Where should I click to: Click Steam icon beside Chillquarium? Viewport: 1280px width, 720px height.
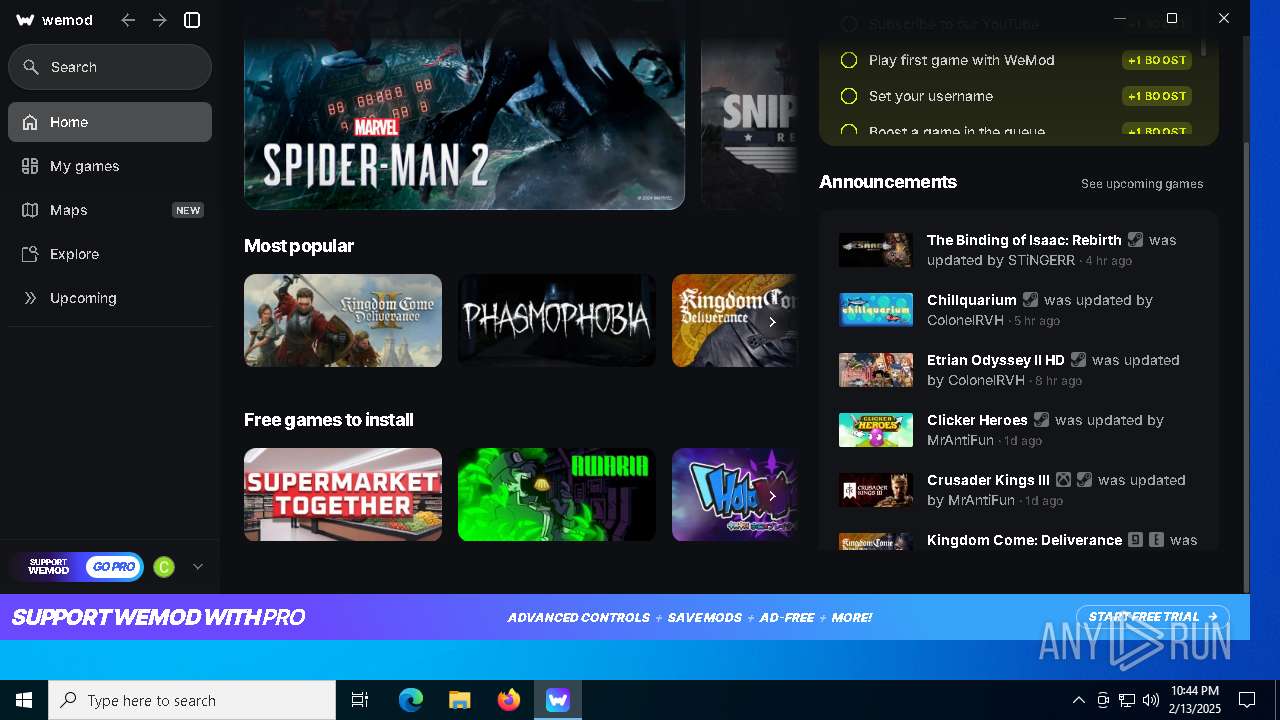1030,300
